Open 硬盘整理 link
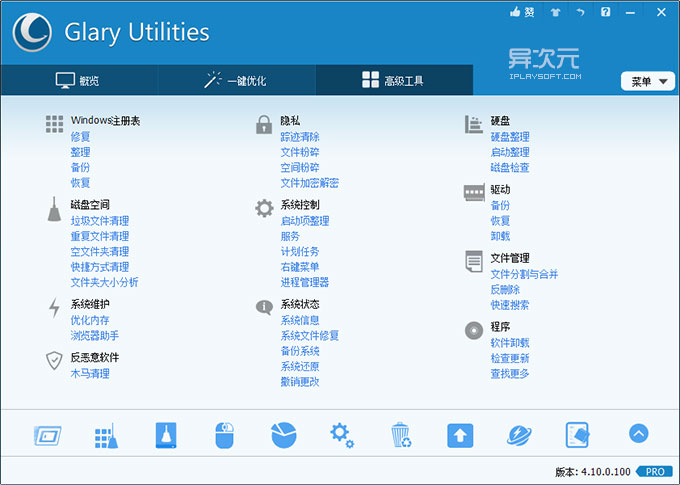The height and width of the screenshot is (485, 680). click(x=510, y=137)
